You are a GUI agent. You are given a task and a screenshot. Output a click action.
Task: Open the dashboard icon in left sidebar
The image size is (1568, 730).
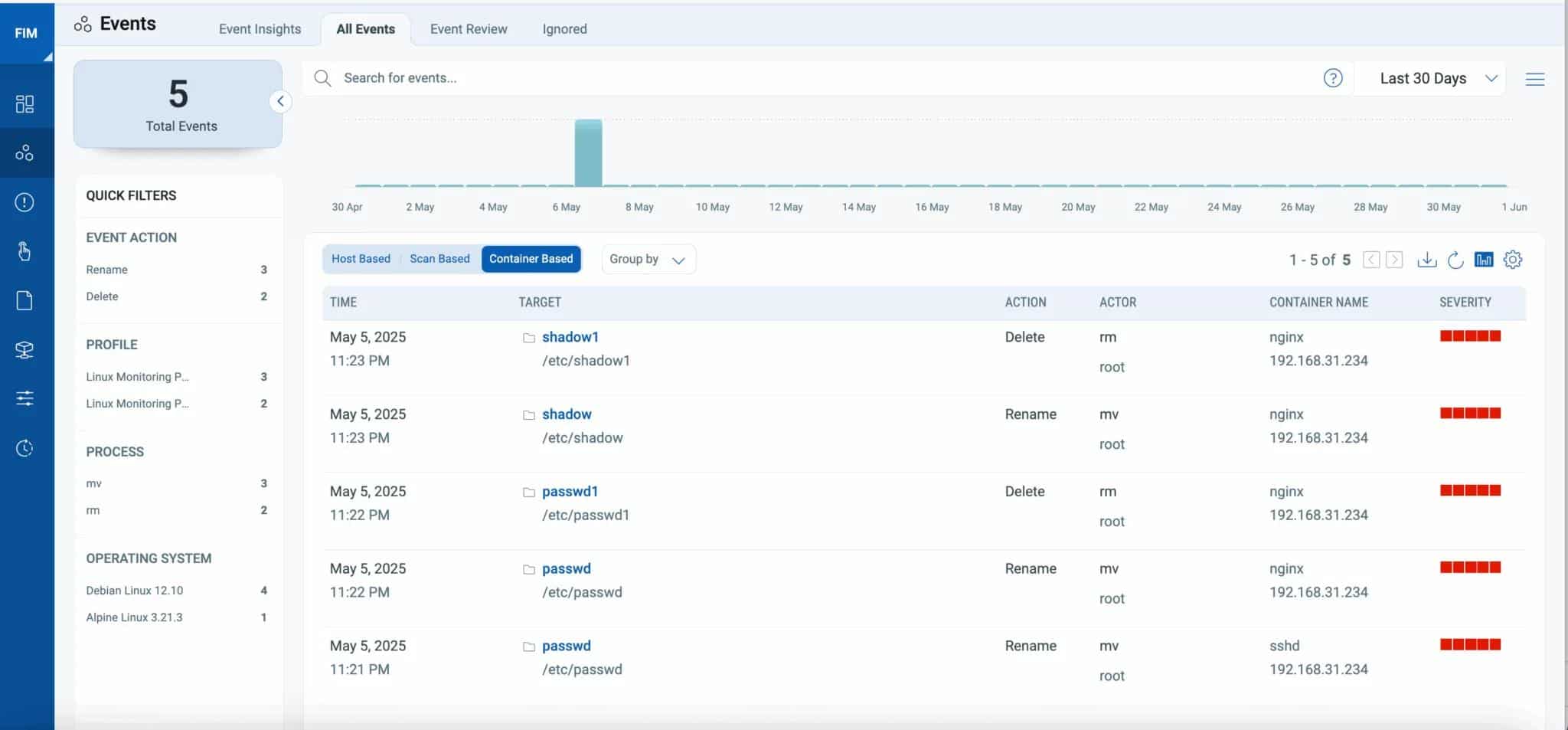pos(24,103)
